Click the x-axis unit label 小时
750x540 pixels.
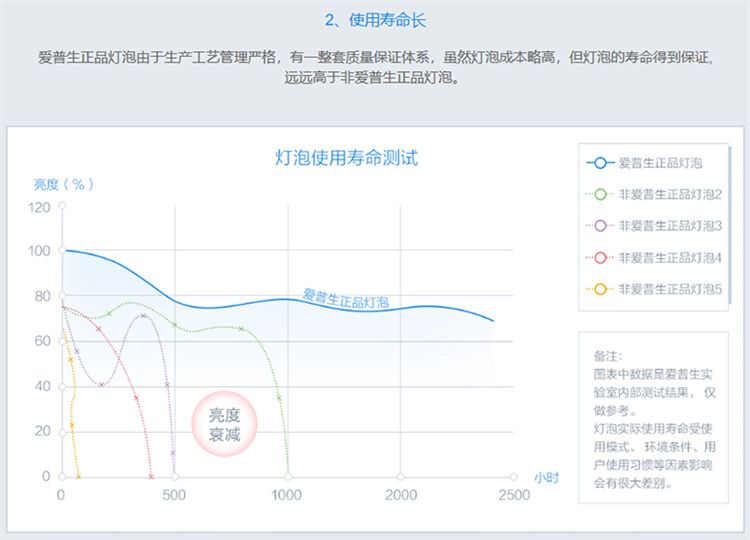(546, 477)
